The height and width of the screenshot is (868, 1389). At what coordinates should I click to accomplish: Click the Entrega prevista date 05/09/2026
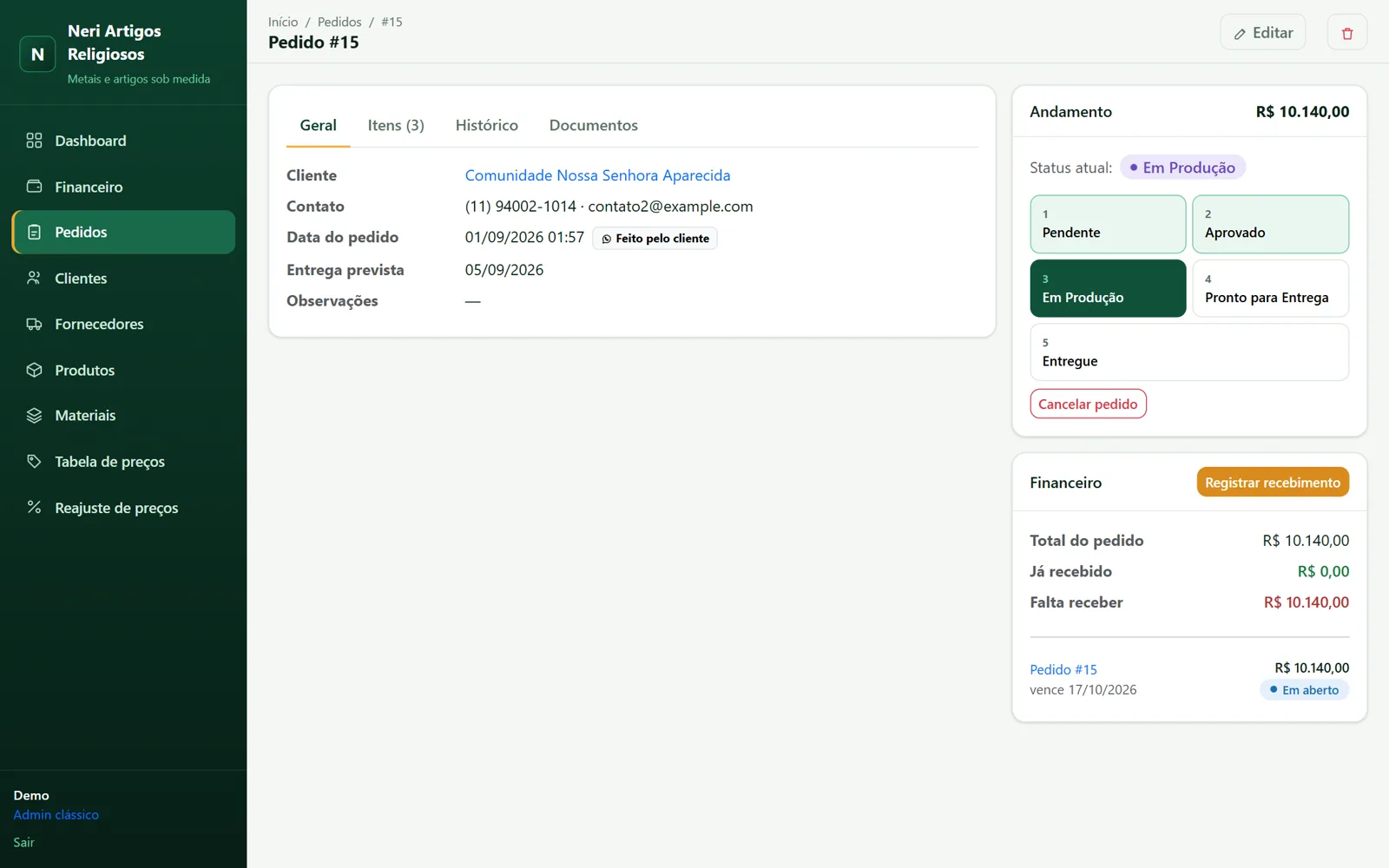coord(504,270)
